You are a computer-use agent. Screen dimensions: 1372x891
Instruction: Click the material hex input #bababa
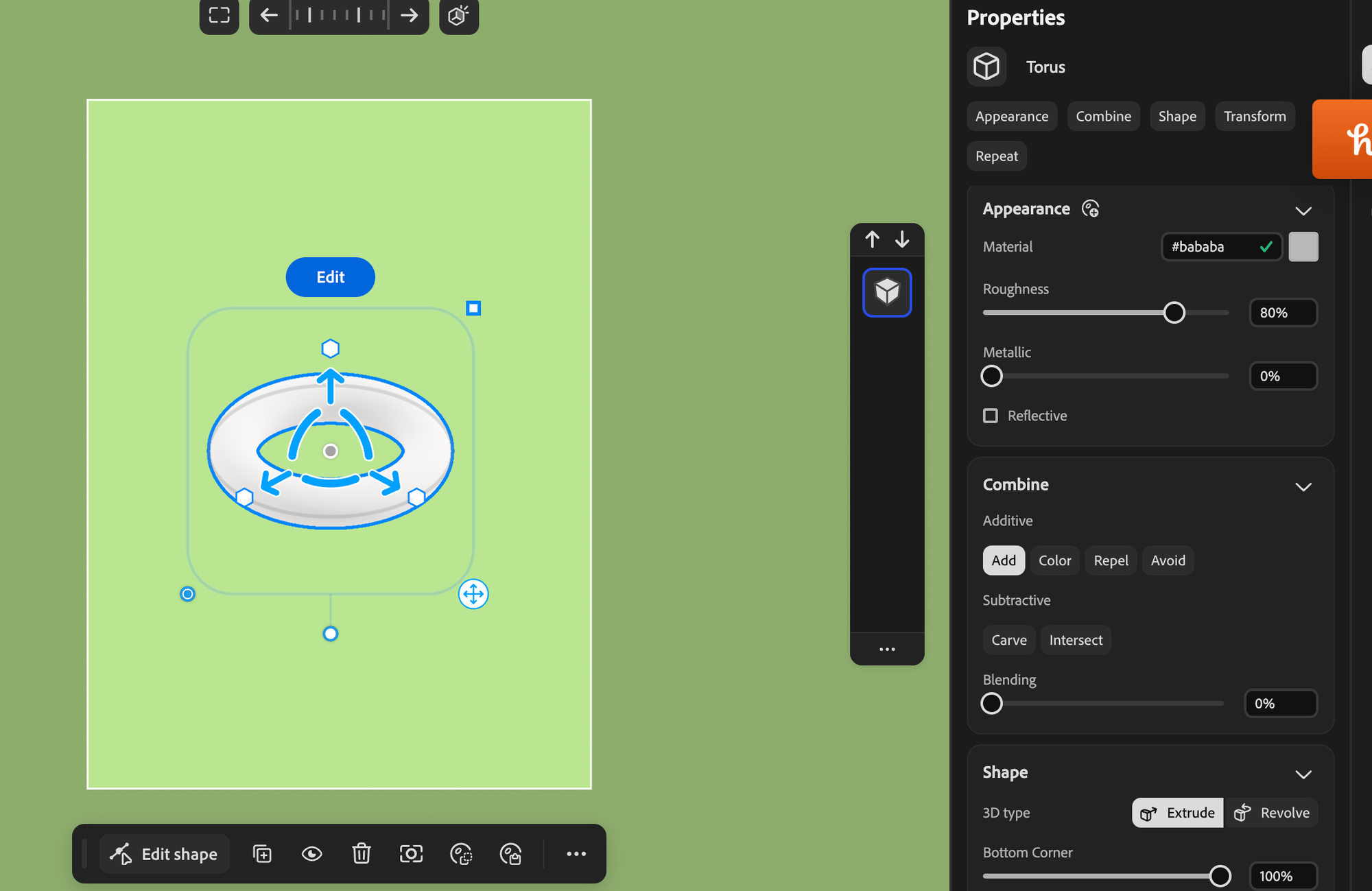pyautogui.click(x=1221, y=246)
